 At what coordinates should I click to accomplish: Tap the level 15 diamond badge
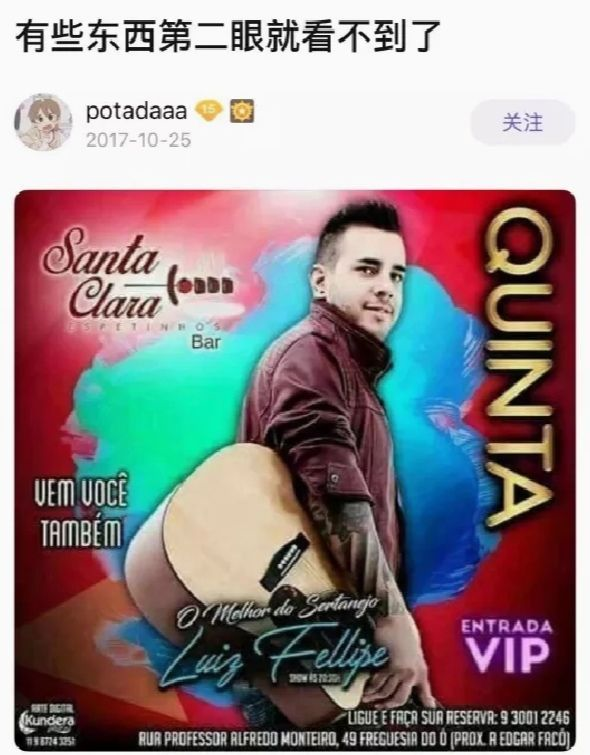point(209,111)
